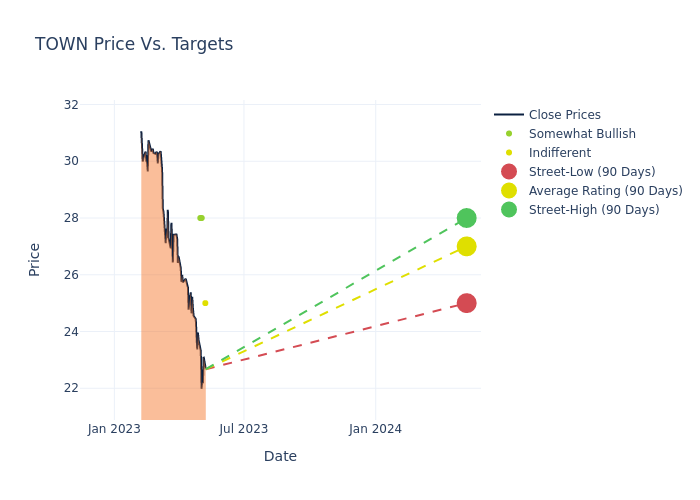
Task: Click the Indifferent dot at price 25
Action: [205, 303]
